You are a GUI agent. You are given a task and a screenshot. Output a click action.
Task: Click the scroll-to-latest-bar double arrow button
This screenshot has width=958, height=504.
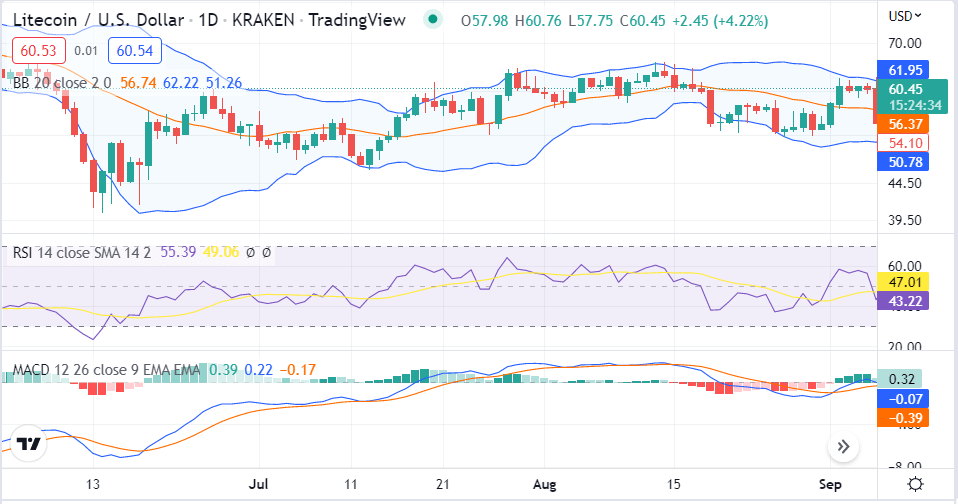[843, 447]
